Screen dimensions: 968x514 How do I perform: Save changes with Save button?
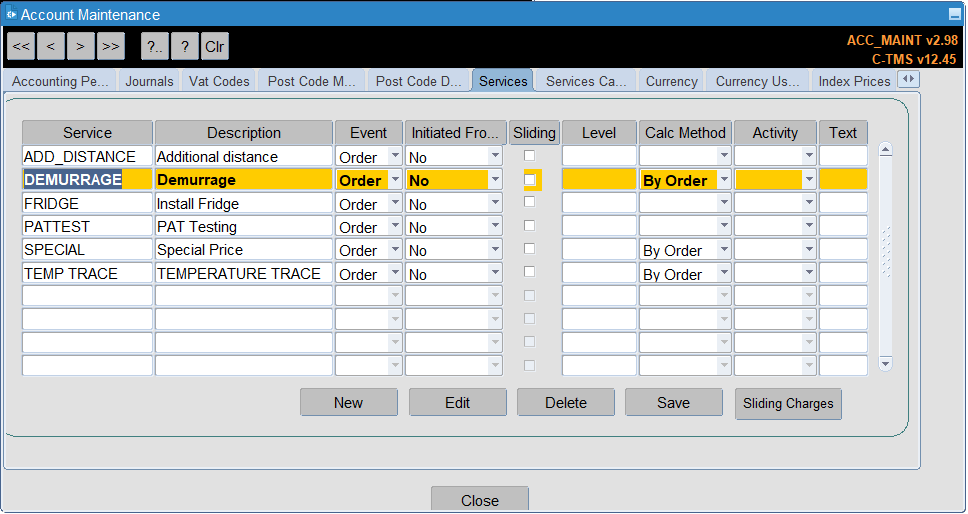(674, 402)
